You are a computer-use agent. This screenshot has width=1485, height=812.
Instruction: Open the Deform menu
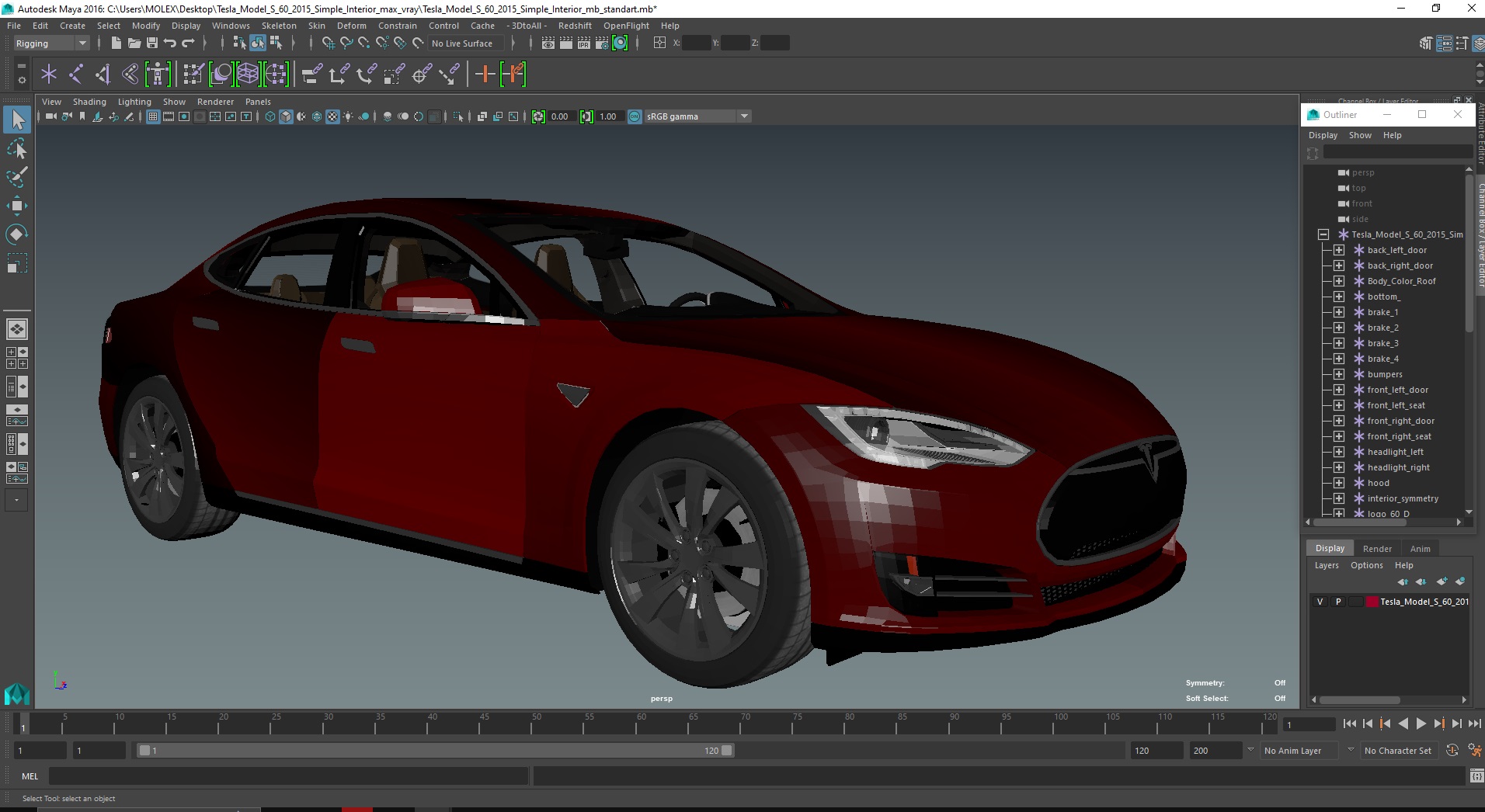(351, 26)
